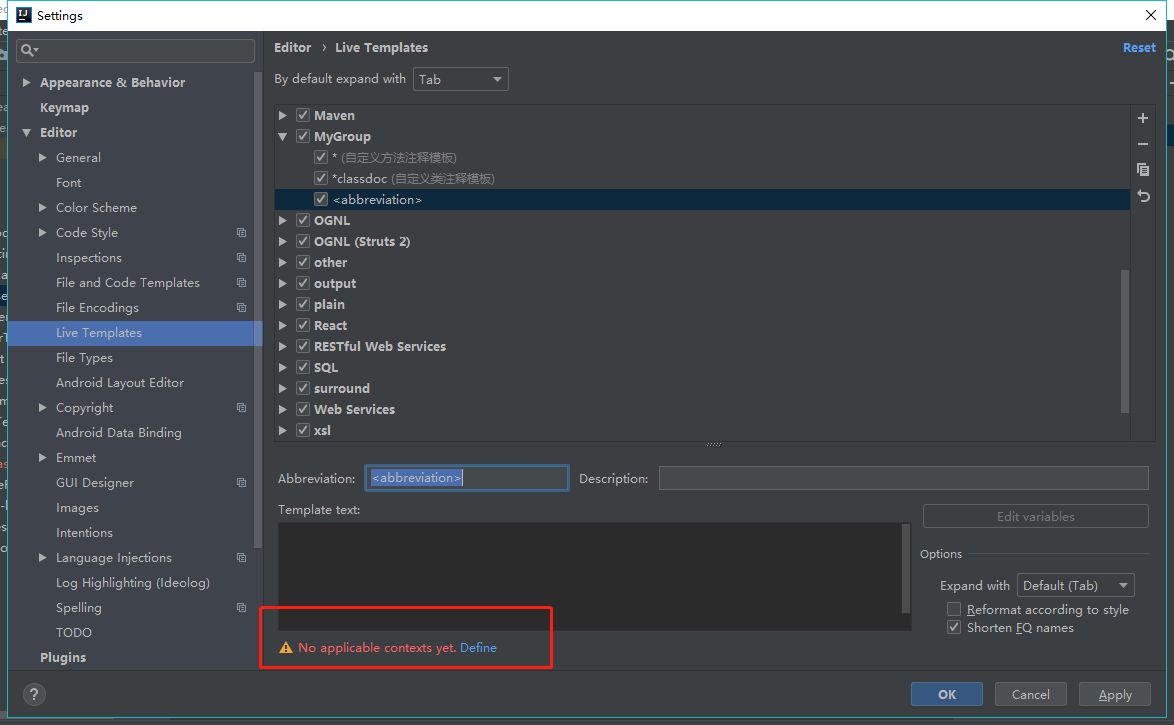Image resolution: width=1174 pixels, height=725 pixels.
Task: Duplicate the selected template via copy icon
Action: (x=1143, y=170)
